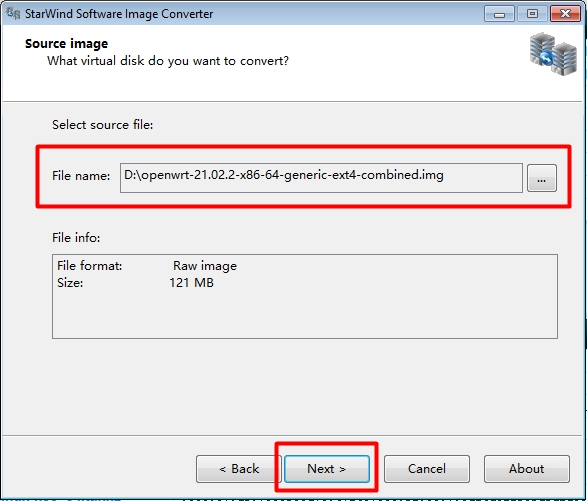Screen dimensions: 587x501
Task: Cancel the image conversion wizard
Action: pos(427,468)
